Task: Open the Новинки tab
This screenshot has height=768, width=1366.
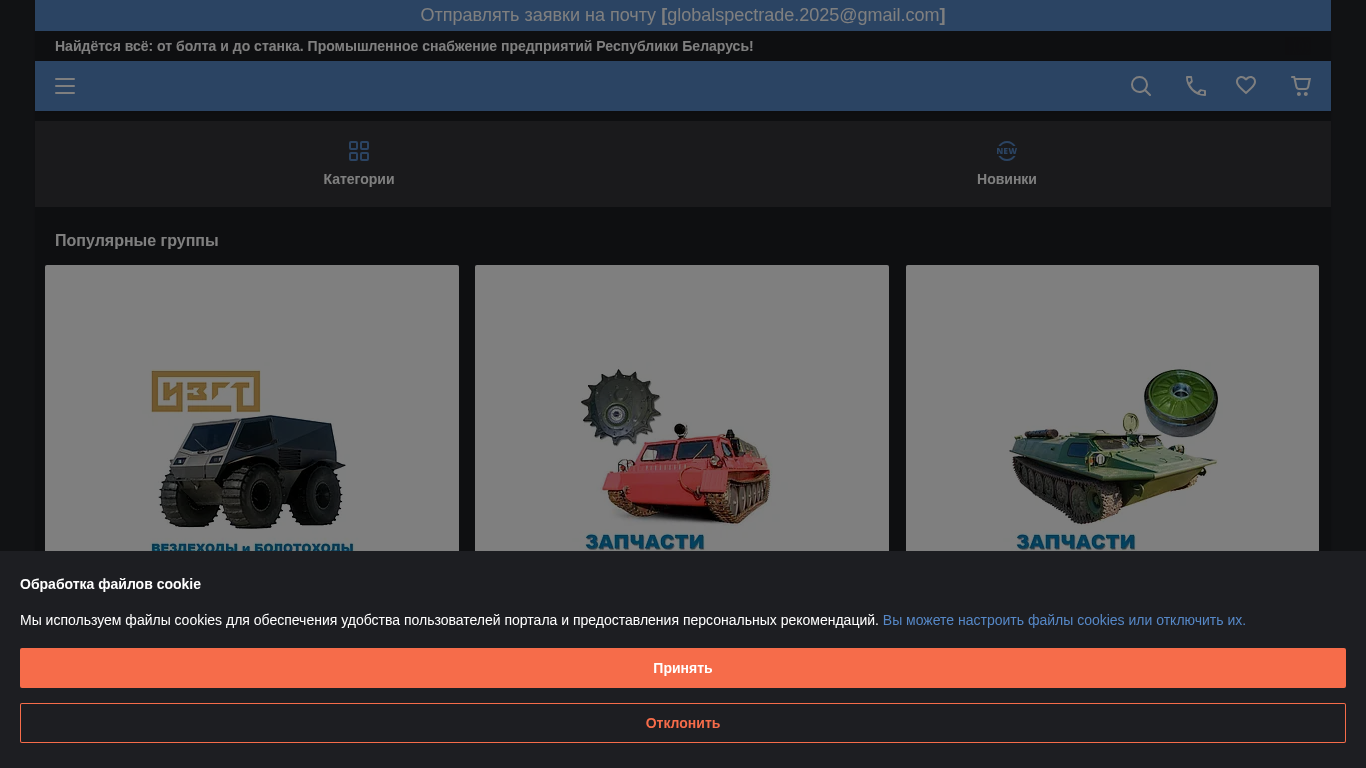Action: [x=1007, y=164]
